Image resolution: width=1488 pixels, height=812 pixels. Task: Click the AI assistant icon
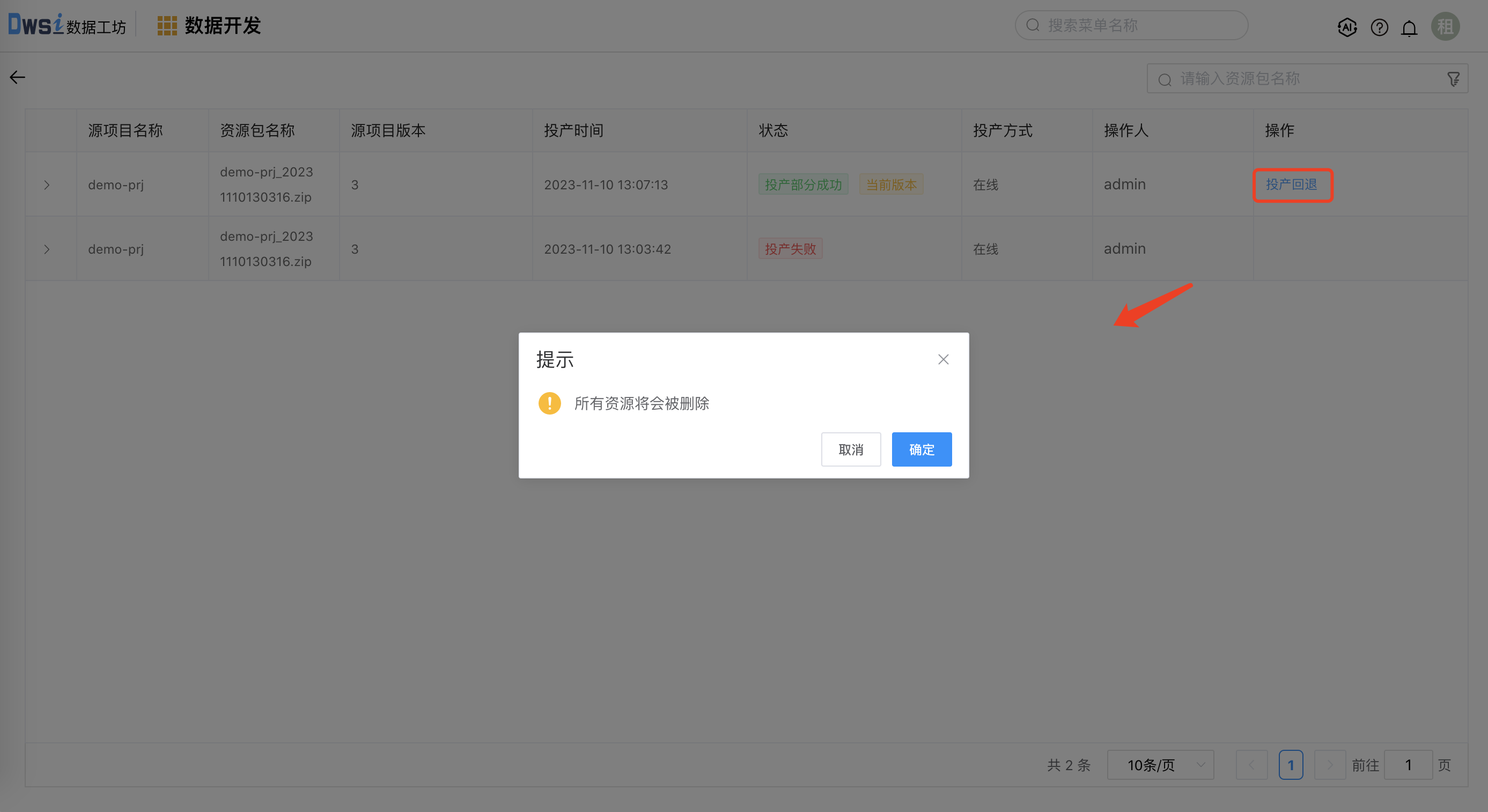[x=1346, y=27]
